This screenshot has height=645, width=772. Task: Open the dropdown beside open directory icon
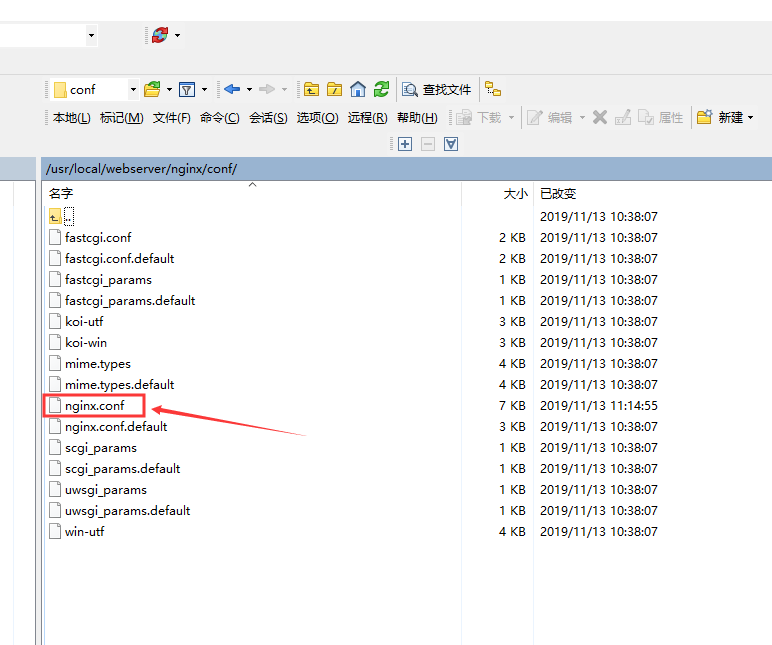point(169,90)
